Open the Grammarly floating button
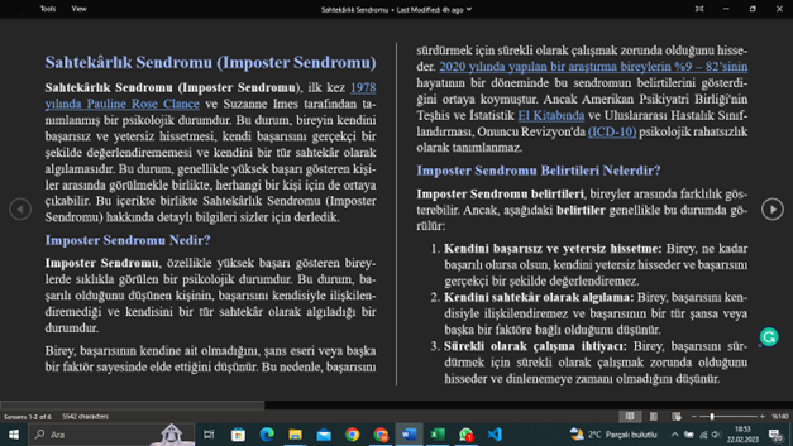This screenshot has width=793, height=446. (769, 337)
